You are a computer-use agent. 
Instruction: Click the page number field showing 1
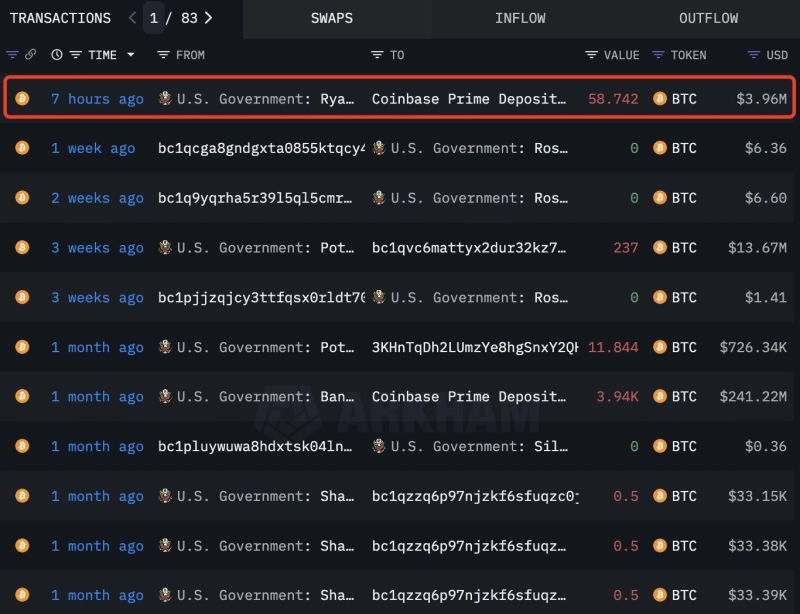[x=153, y=18]
